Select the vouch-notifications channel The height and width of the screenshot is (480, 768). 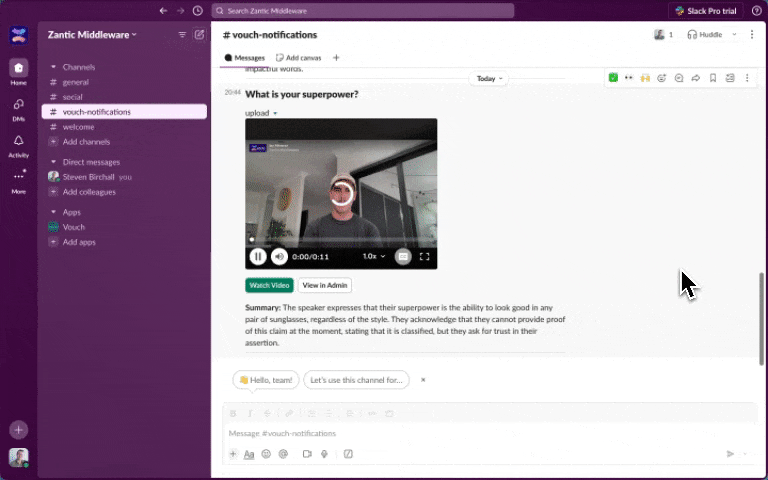coord(124,112)
